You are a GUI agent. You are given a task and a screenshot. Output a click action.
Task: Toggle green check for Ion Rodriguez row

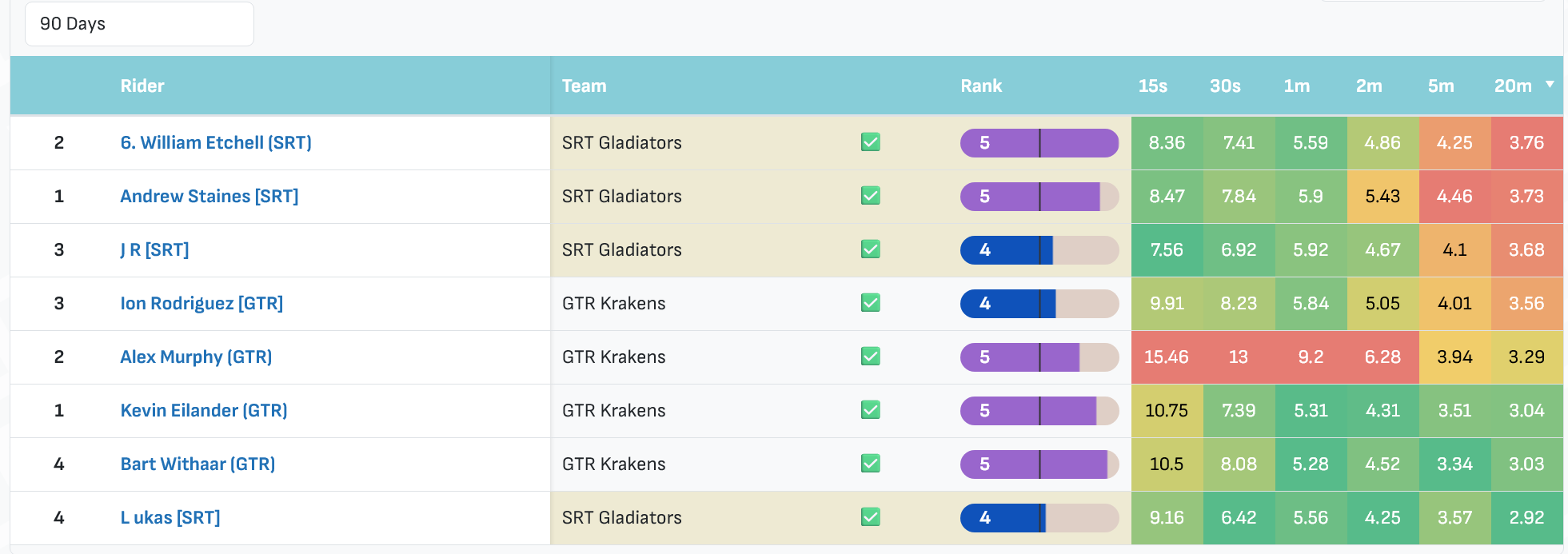(871, 303)
